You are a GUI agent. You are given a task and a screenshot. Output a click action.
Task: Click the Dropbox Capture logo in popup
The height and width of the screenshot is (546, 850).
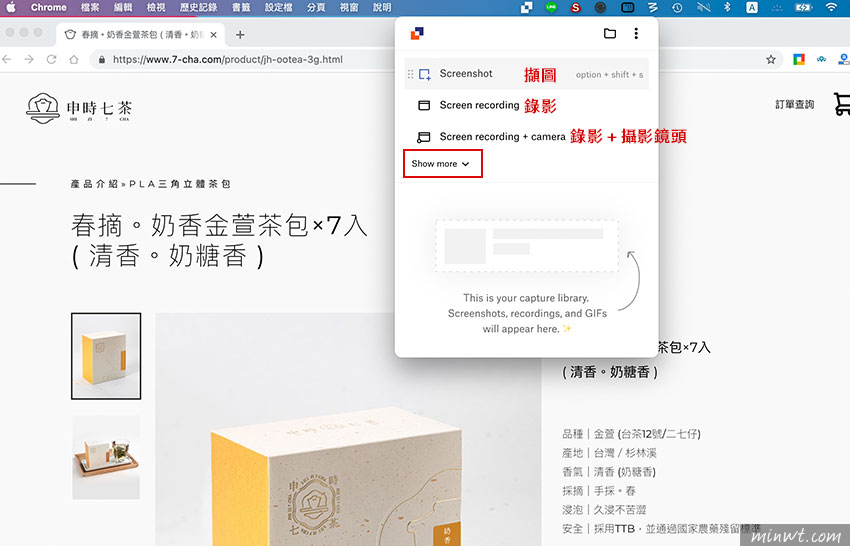pos(417,34)
